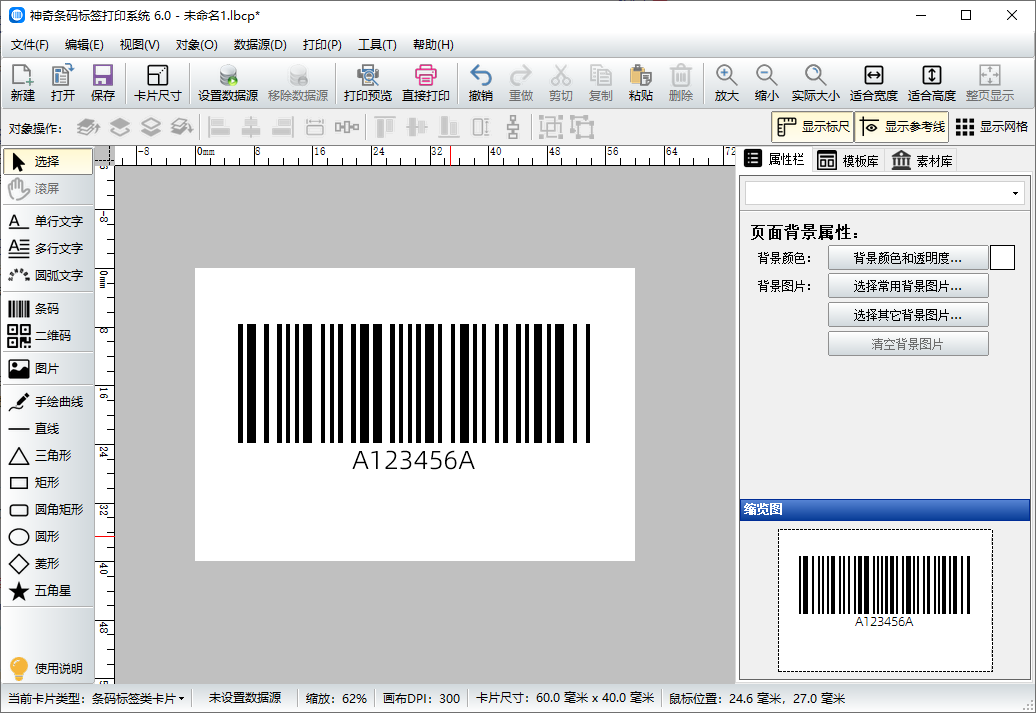The width and height of the screenshot is (1036, 713).
Task: Open the data source (数据源) menu
Action: click(x=260, y=45)
